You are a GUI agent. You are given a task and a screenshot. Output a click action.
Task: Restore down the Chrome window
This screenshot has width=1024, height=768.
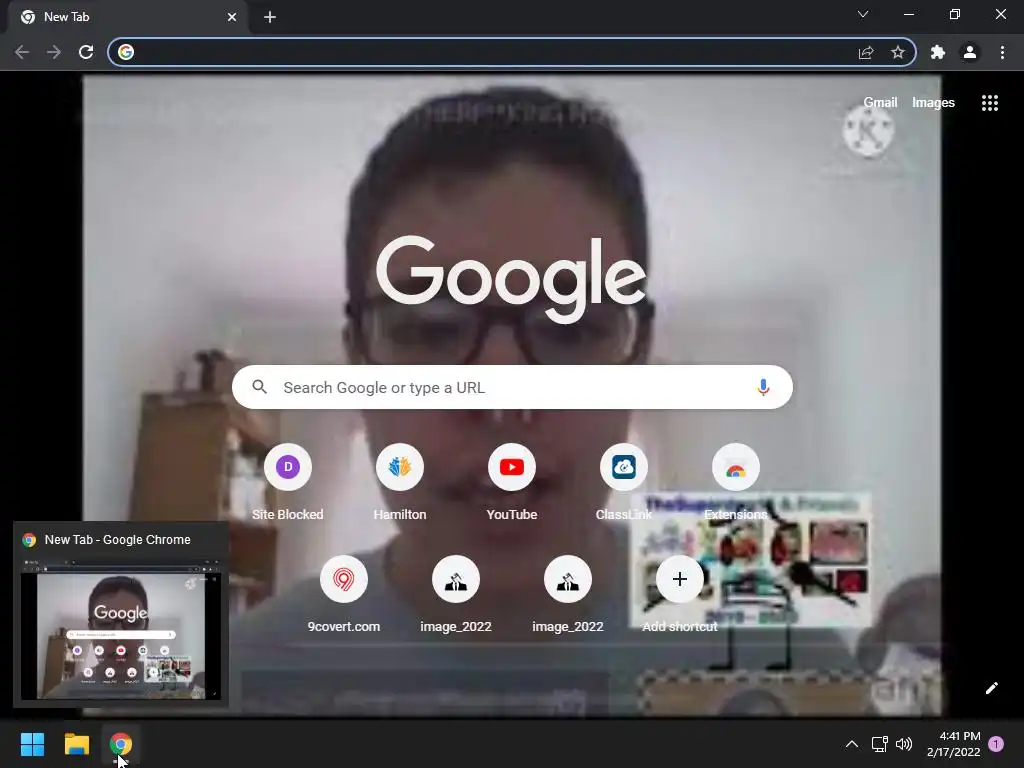955,14
